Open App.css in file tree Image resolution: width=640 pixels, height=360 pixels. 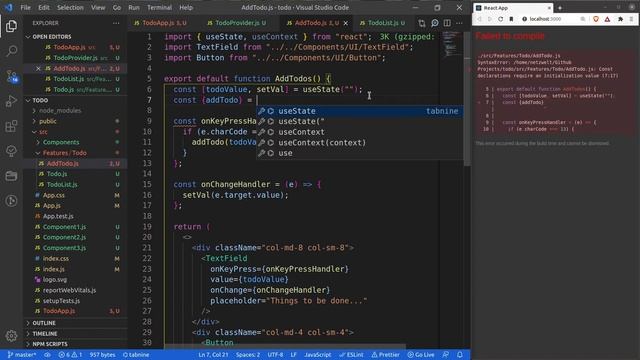tap(53, 195)
